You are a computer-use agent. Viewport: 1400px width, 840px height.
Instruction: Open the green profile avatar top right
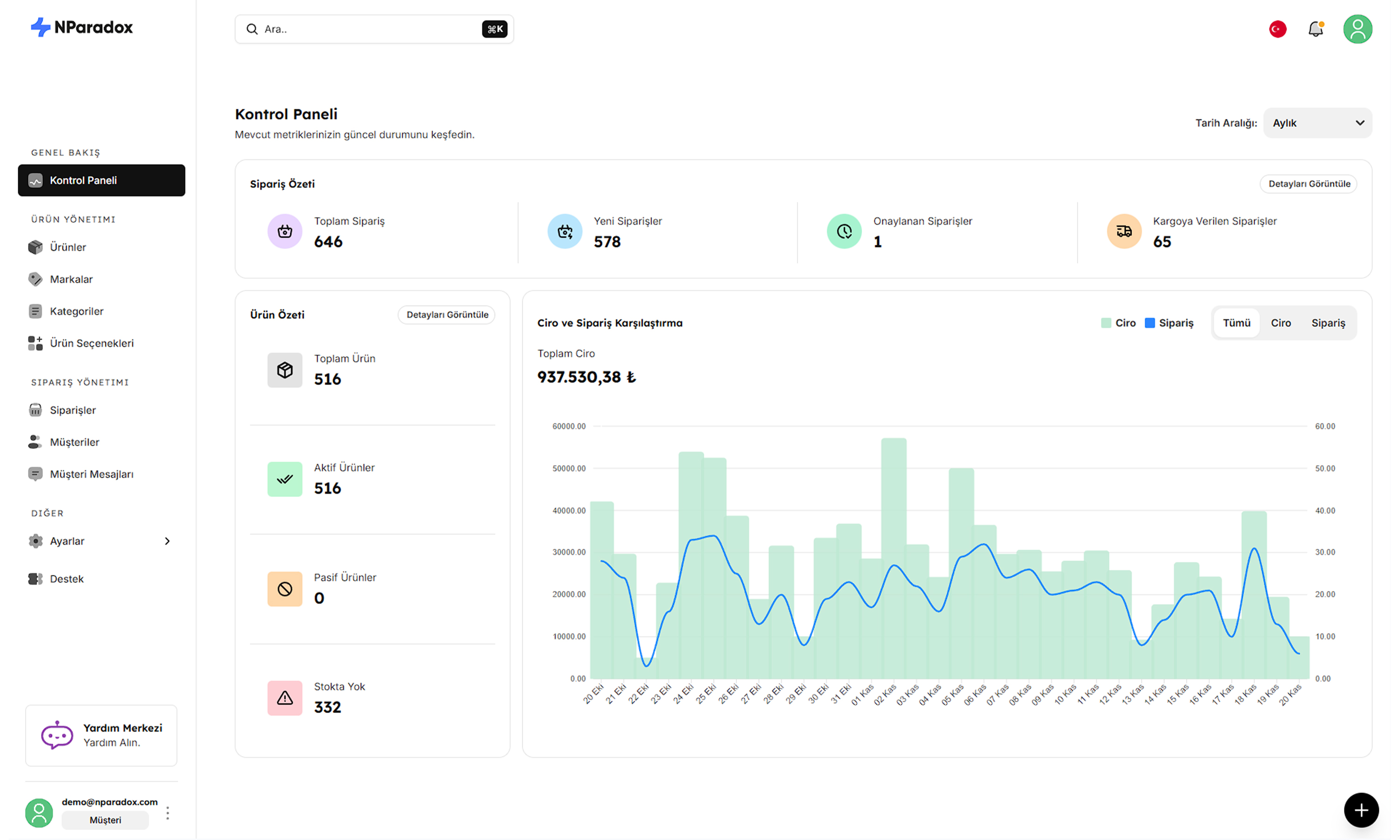point(1357,29)
